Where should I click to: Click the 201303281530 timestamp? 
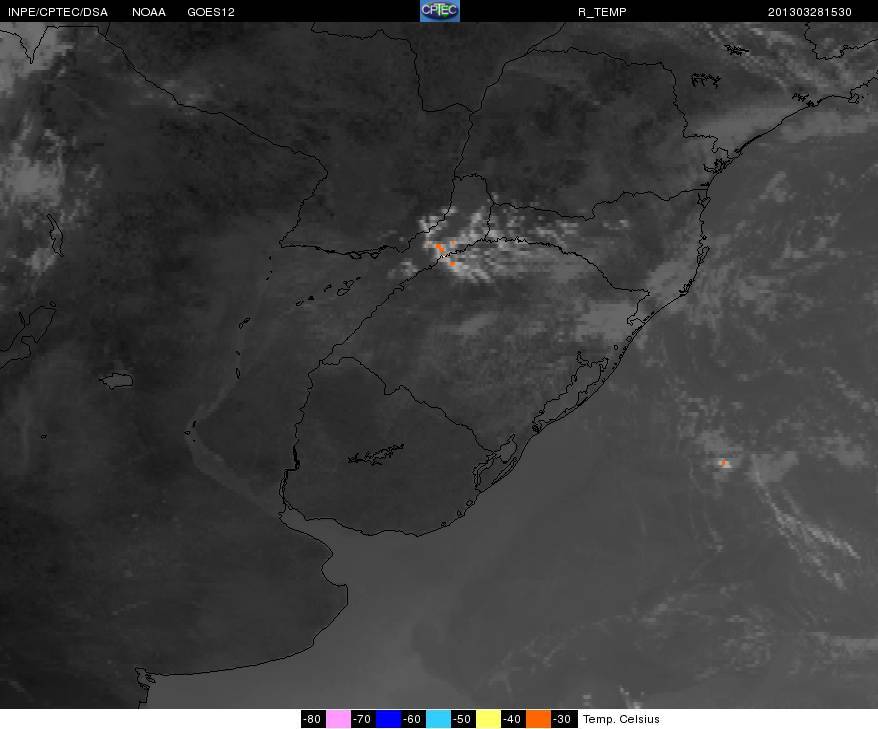pos(810,12)
